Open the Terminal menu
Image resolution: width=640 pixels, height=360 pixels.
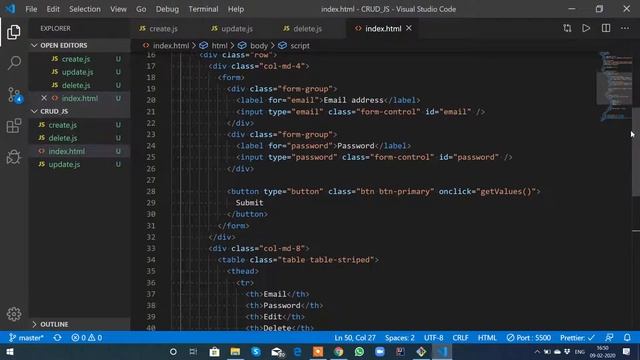203,9
